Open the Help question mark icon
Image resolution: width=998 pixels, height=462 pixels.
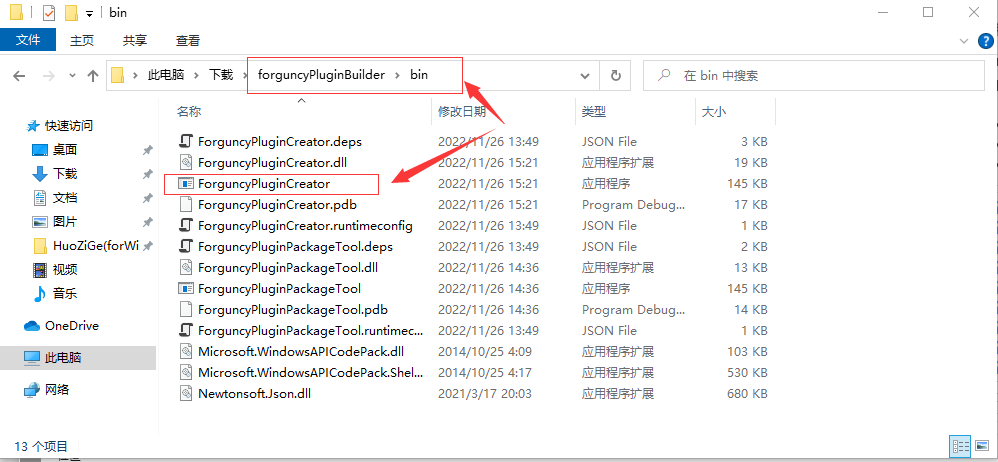pyautogui.click(x=985, y=41)
